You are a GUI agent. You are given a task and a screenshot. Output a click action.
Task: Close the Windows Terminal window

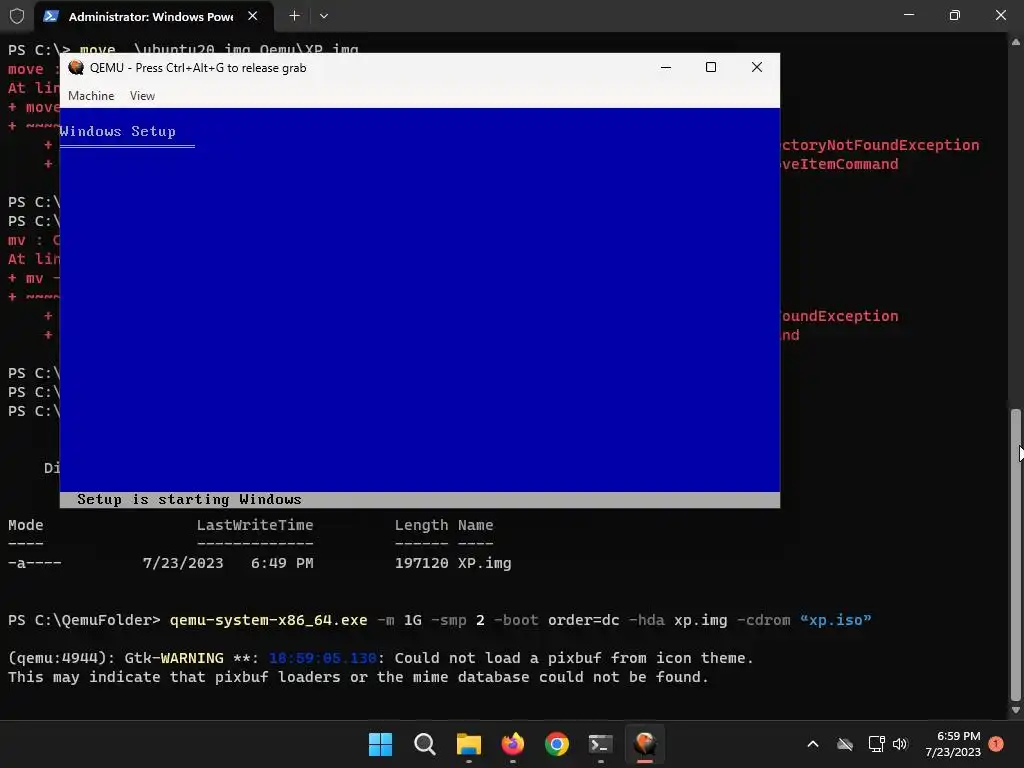point(1000,15)
